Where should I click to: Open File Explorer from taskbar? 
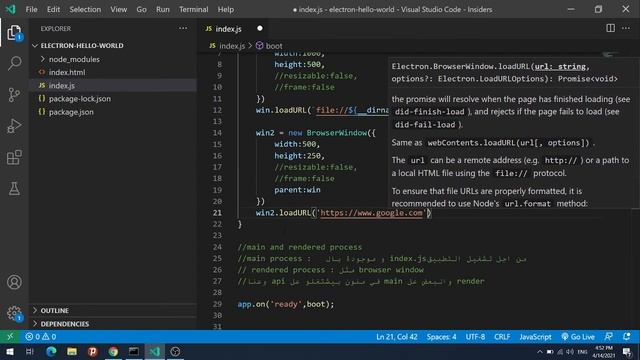click(x=72, y=351)
